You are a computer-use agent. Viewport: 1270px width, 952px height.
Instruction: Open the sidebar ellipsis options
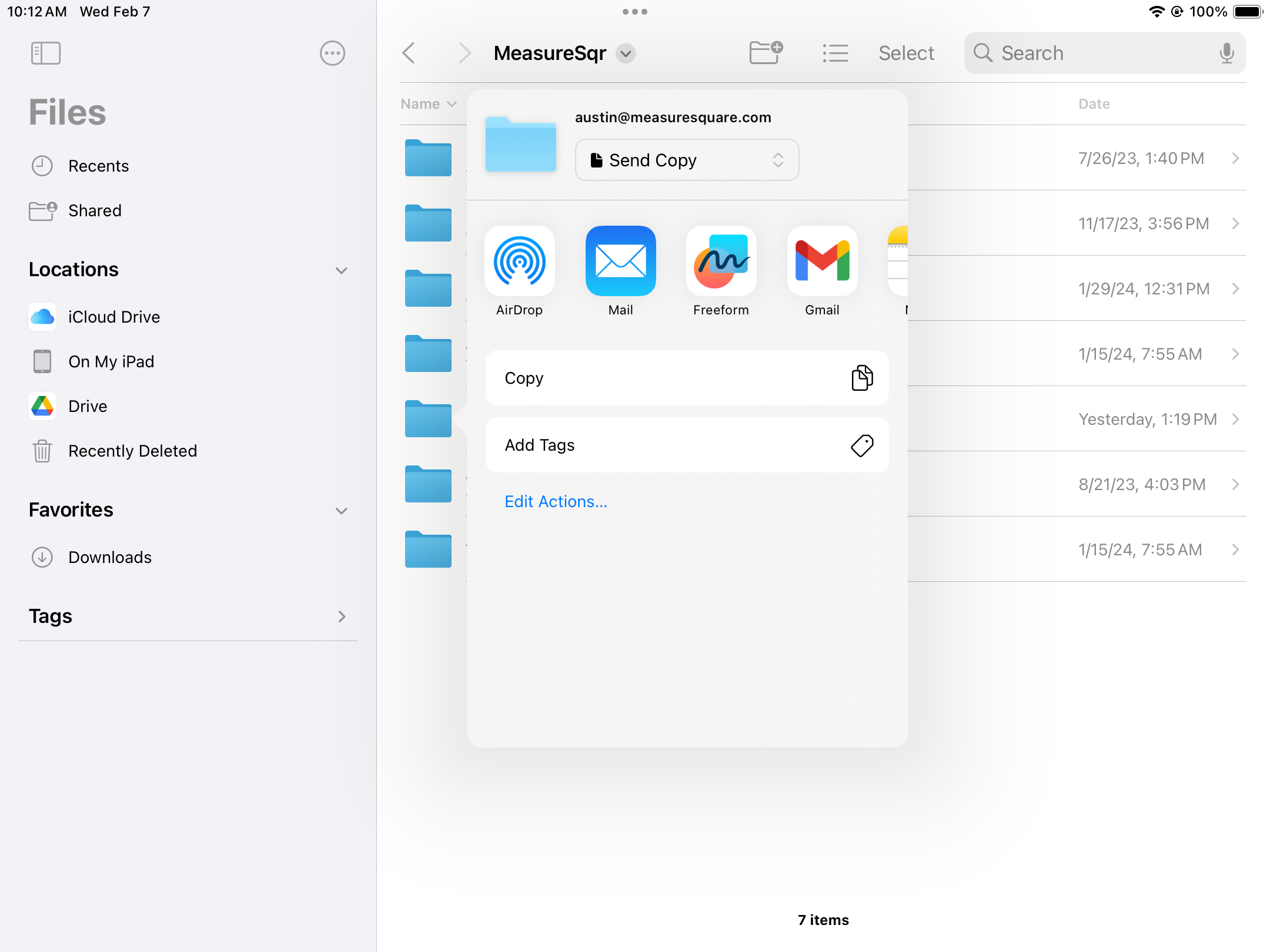[332, 53]
